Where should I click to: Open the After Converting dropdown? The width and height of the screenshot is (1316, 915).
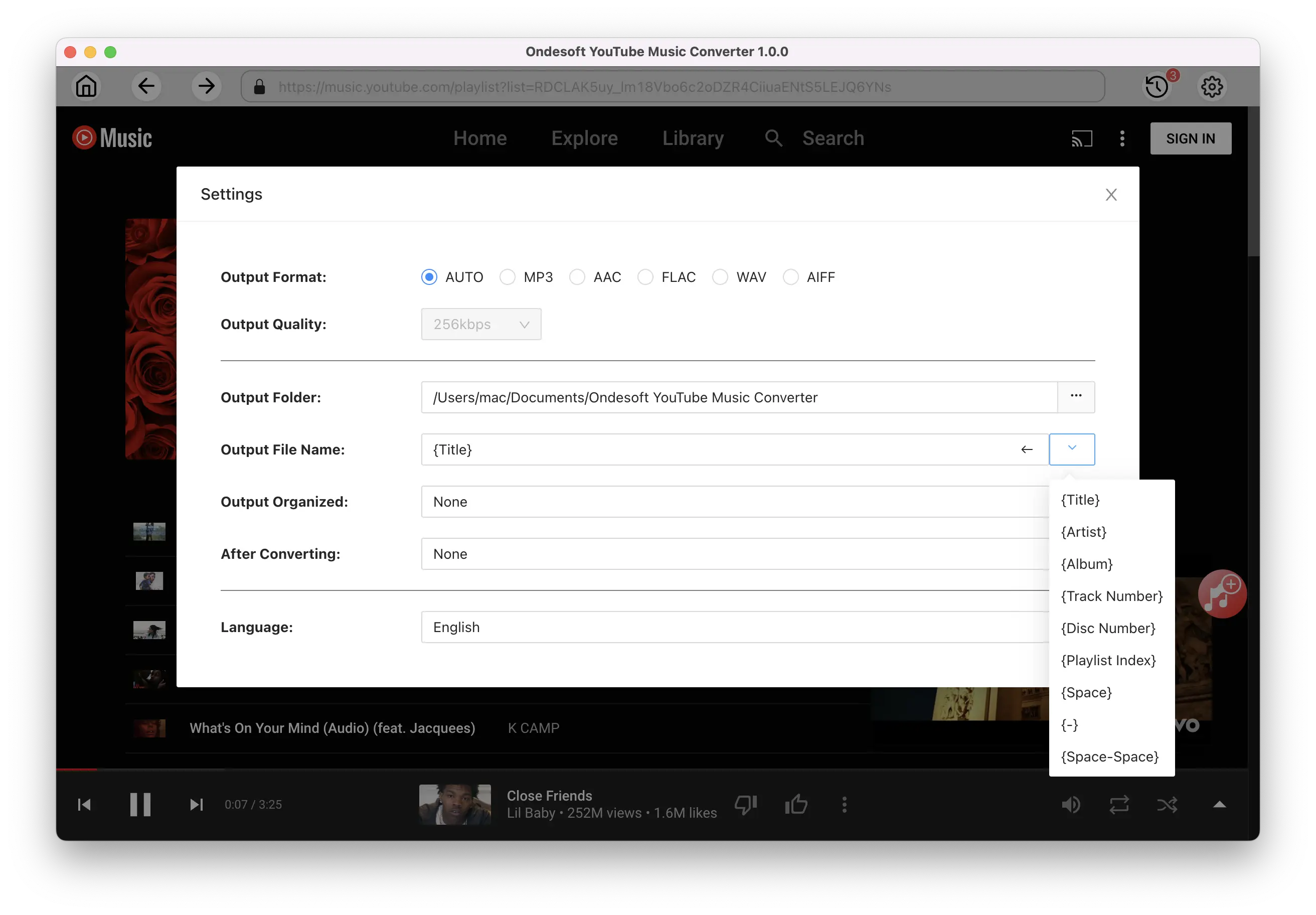[x=734, y=554]
